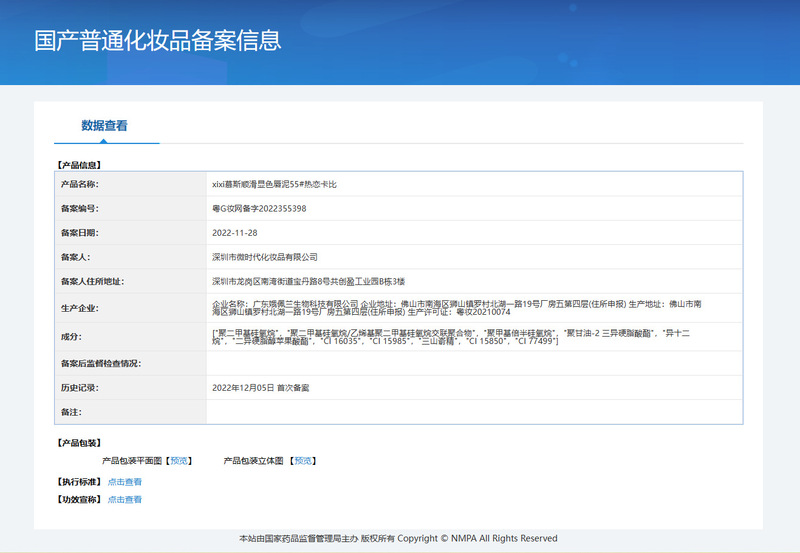Image resolution: width=800 pixels, height=553 pixels.
Task: Click the filer name 深圳市微时代化妆品有限公司
Action: tap(265, 257)
